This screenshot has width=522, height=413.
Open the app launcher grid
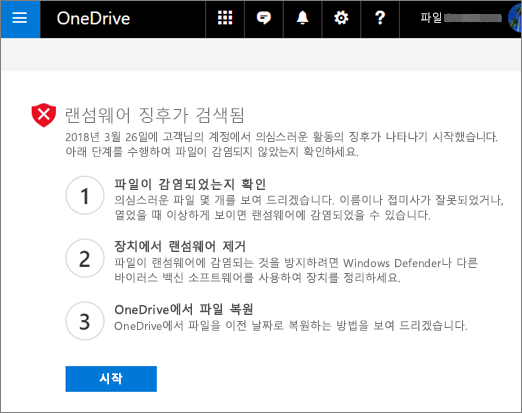pos(225,18)
